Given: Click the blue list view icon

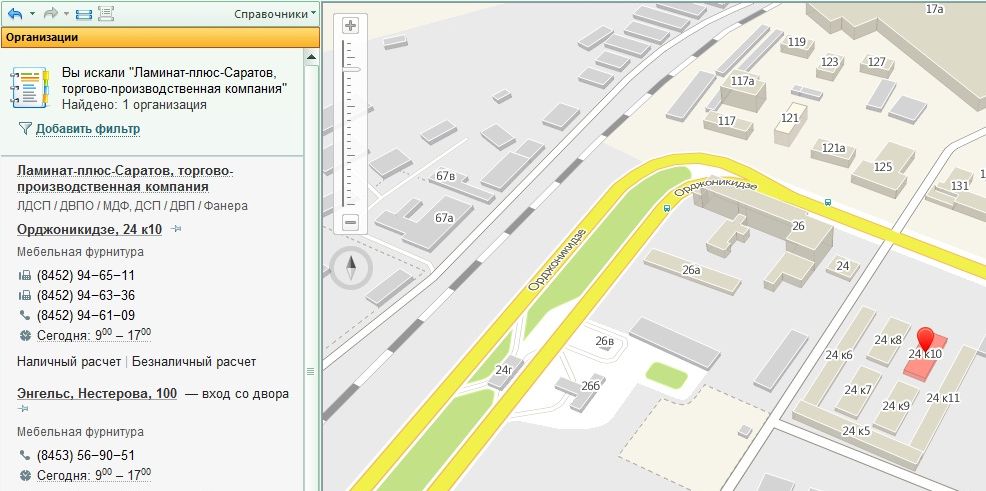Looking at the screenshot, I should tap(83, 14).
